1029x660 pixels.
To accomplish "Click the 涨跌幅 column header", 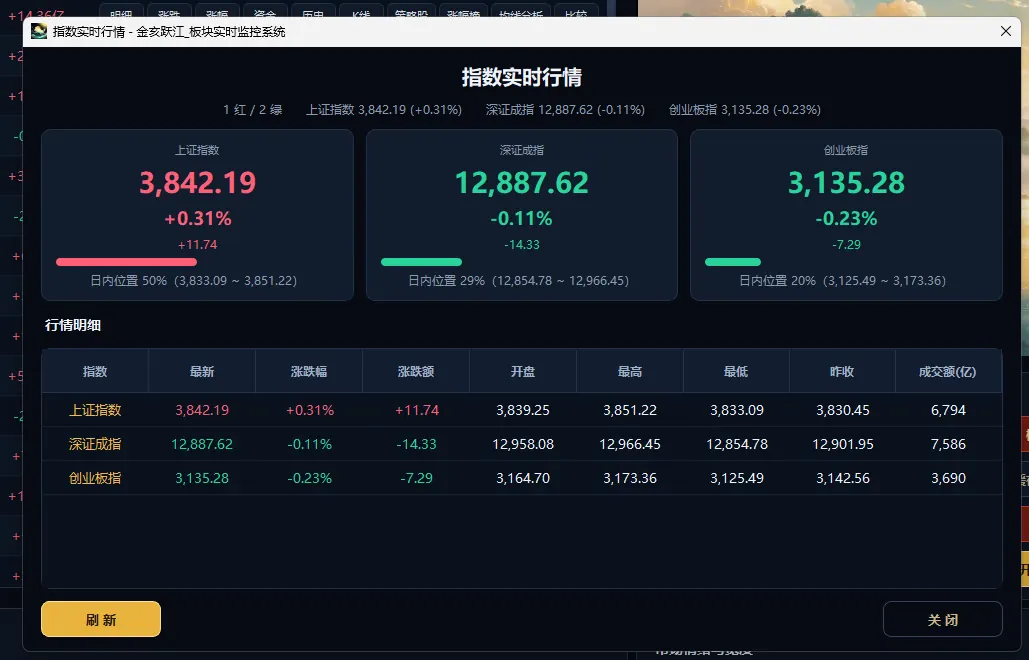I will point(308,371).
